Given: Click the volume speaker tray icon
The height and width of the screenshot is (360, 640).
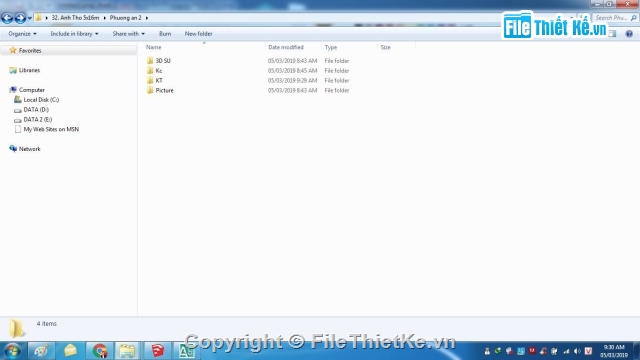Looking at the screenshot, I should pos(577,351).
